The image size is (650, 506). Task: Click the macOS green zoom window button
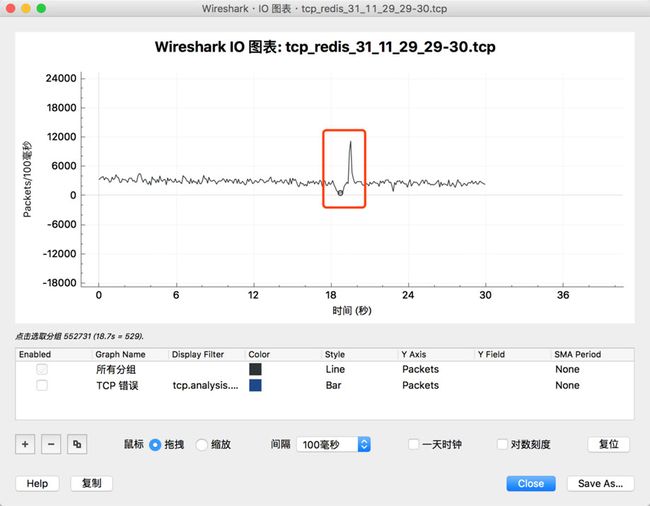pos(41,8)
